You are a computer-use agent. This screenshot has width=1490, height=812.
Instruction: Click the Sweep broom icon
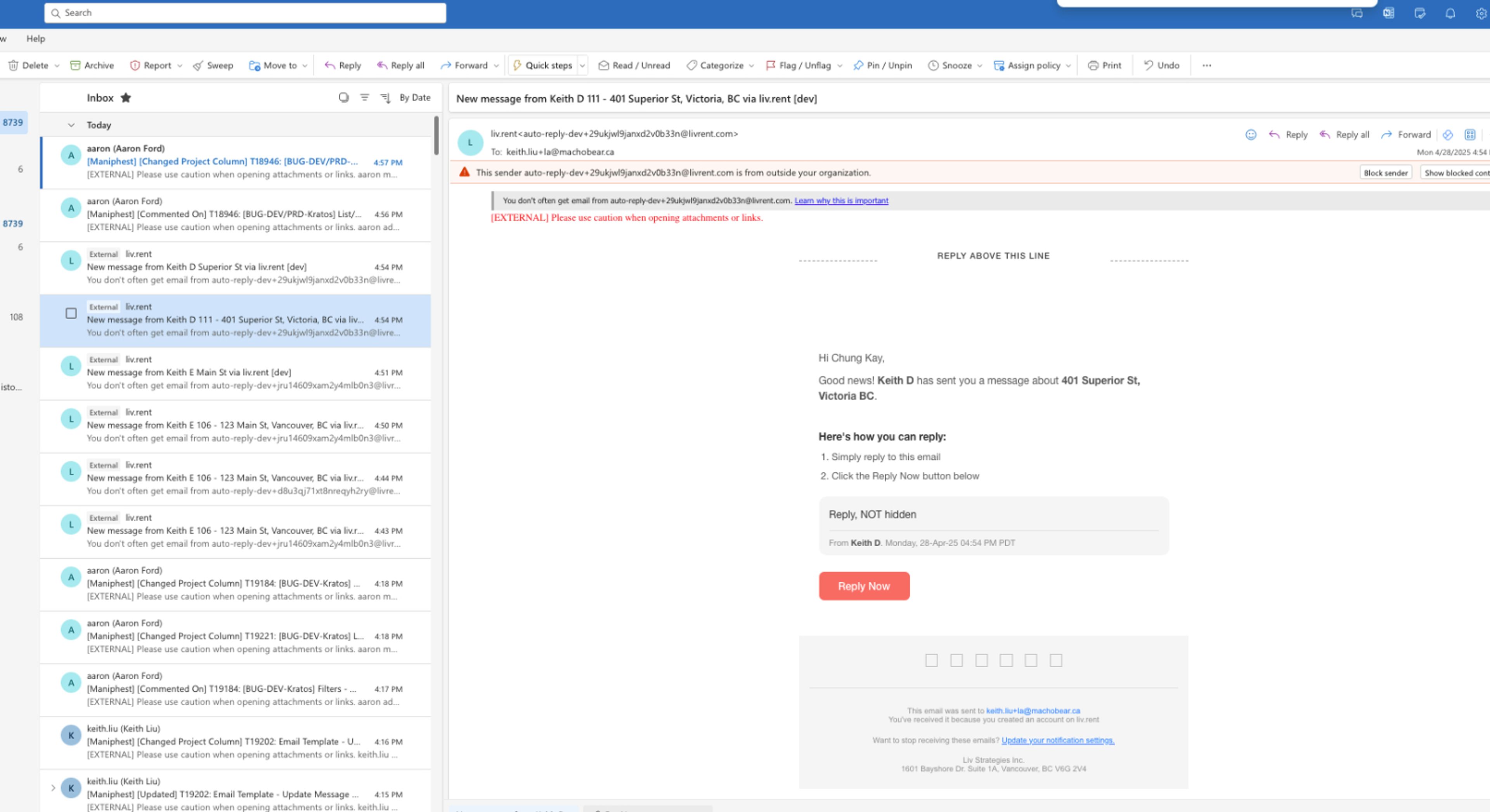point(198,65)
